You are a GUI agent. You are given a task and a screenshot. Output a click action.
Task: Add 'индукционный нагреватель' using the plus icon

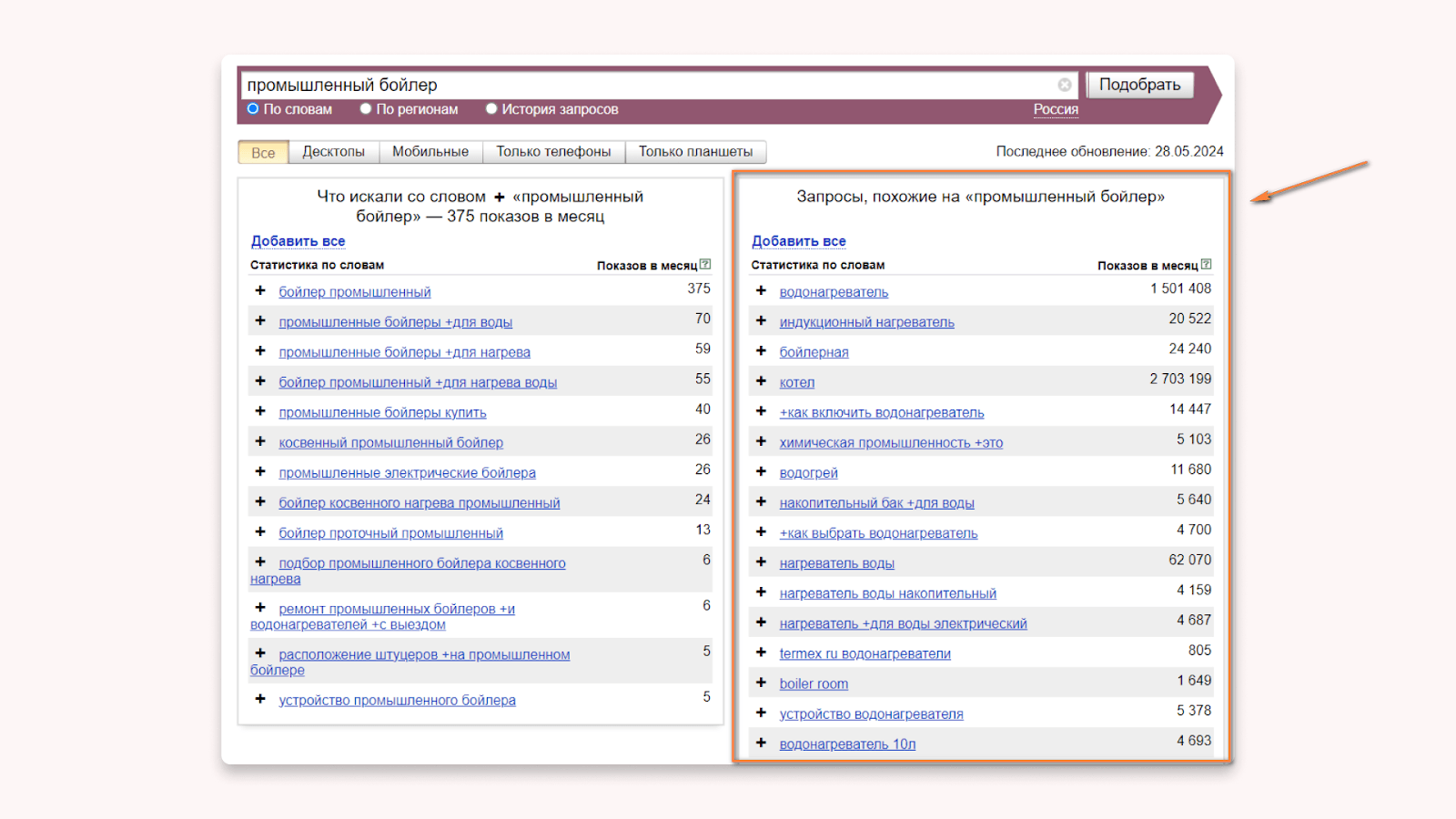click(x=761, y=320)
